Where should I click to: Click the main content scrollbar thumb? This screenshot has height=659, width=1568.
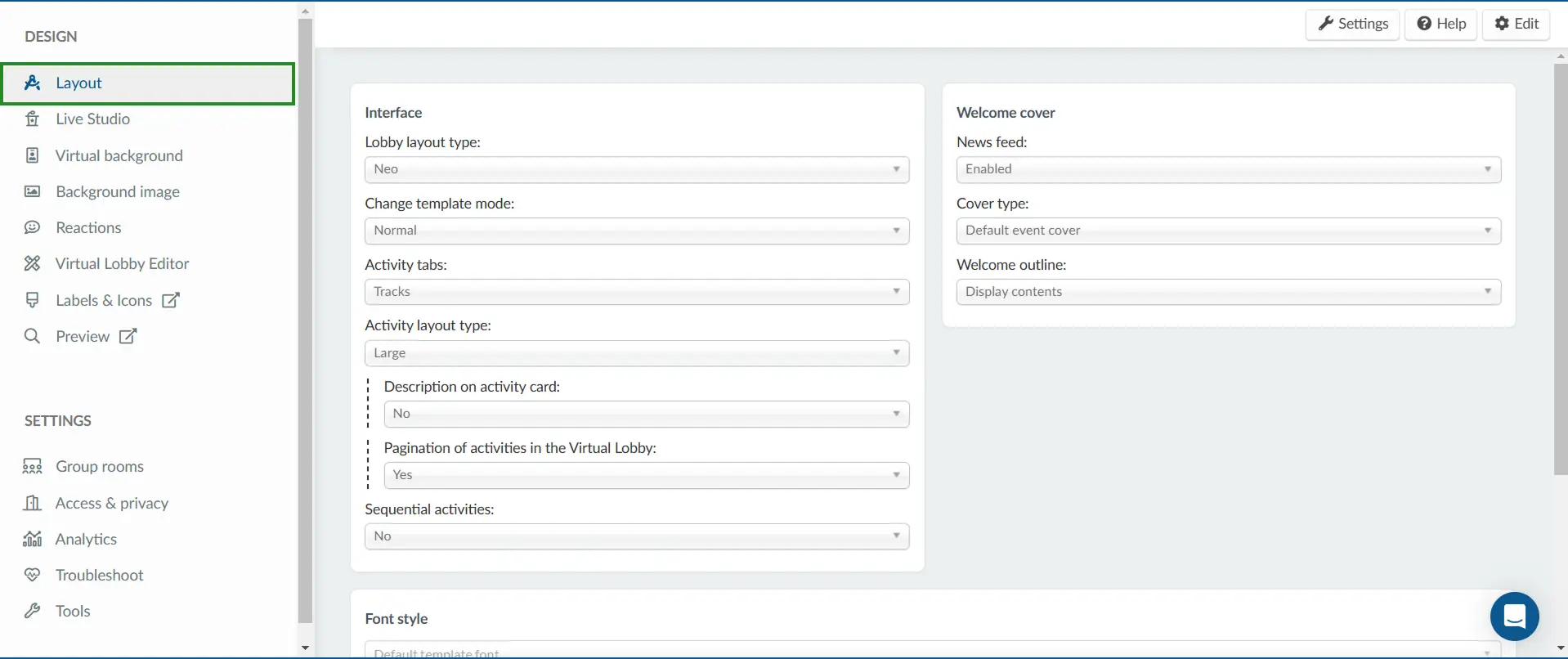[1561, 269]
